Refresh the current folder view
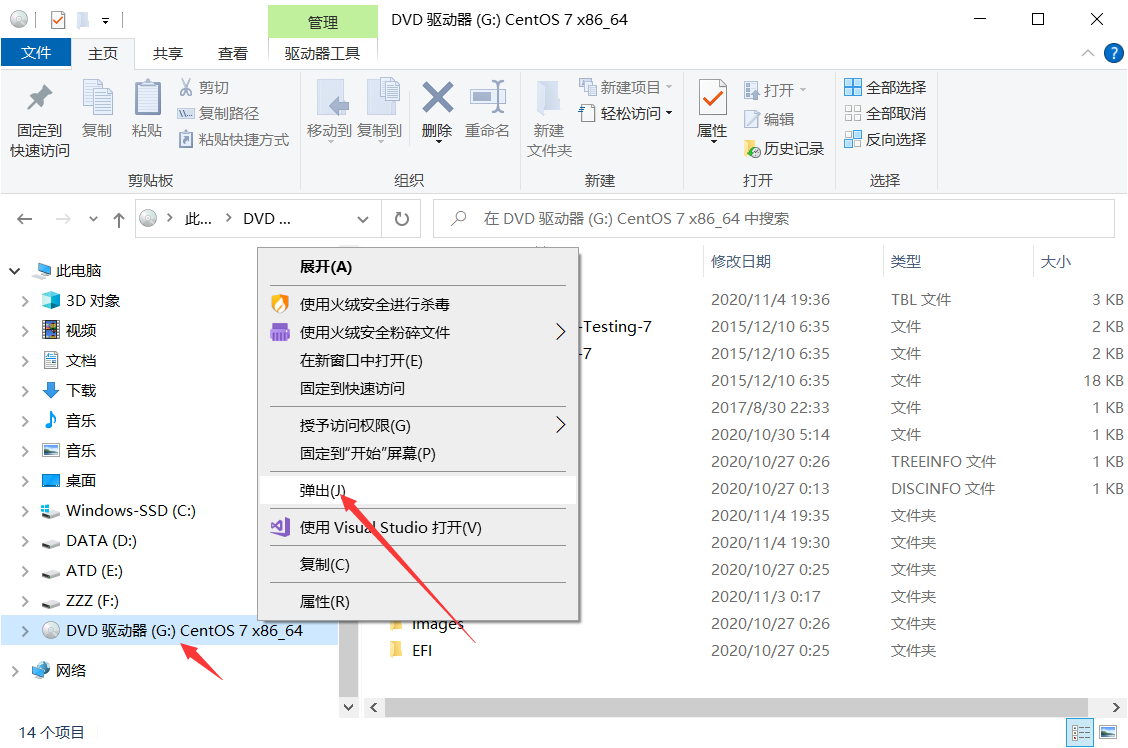This screenshot has height=748, width=1128. pyautogui.click(x=402, y=219)
